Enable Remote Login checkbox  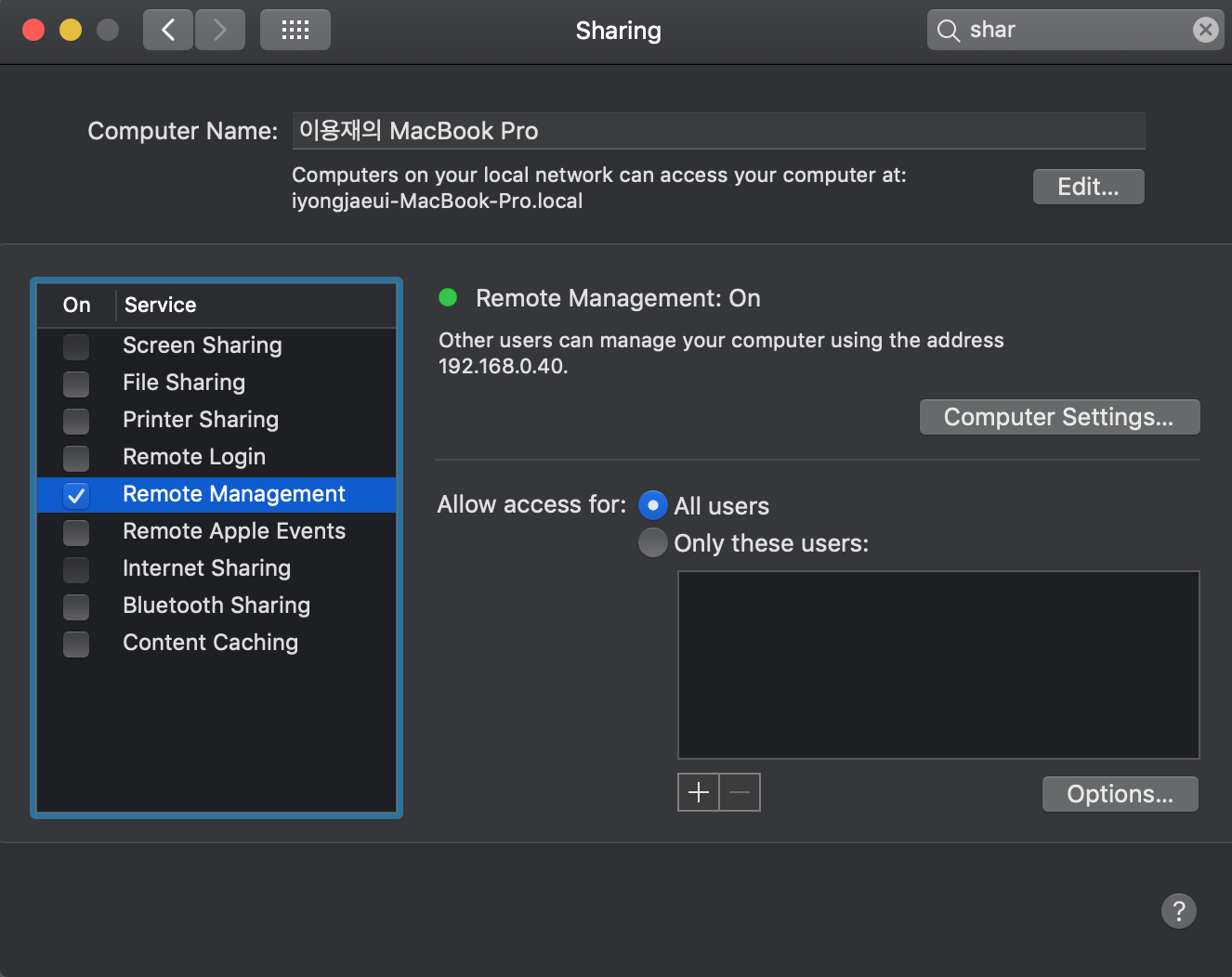(76, 458)
